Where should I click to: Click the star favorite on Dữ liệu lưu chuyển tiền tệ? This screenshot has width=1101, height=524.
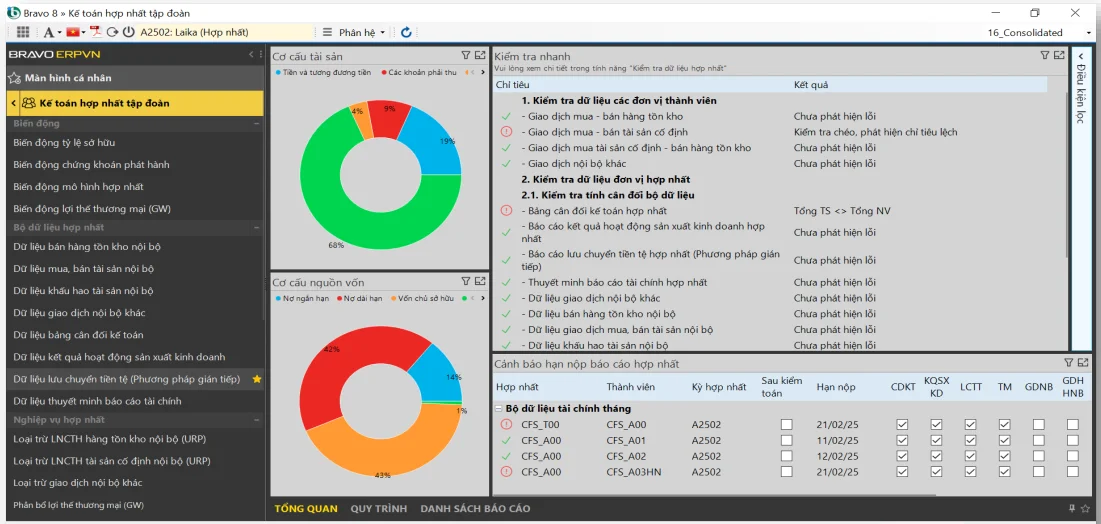tap(257, 379)
